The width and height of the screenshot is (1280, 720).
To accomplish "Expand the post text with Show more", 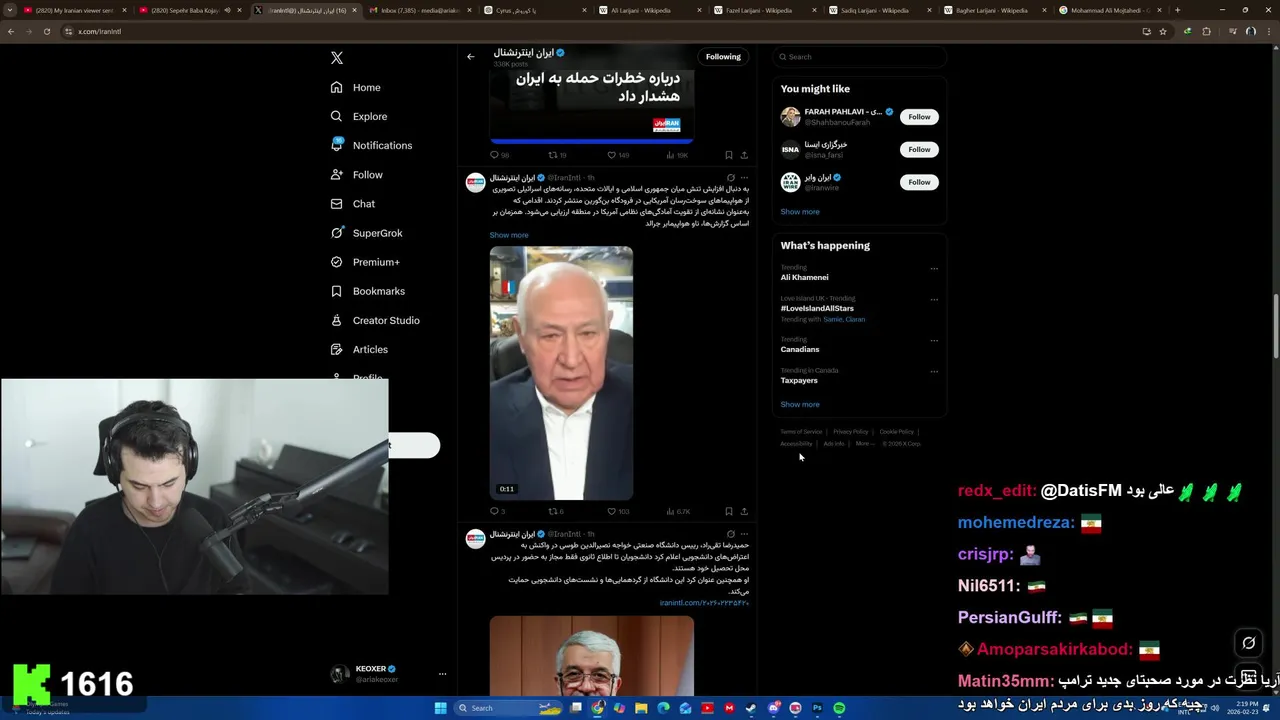I will click(509, 235).
